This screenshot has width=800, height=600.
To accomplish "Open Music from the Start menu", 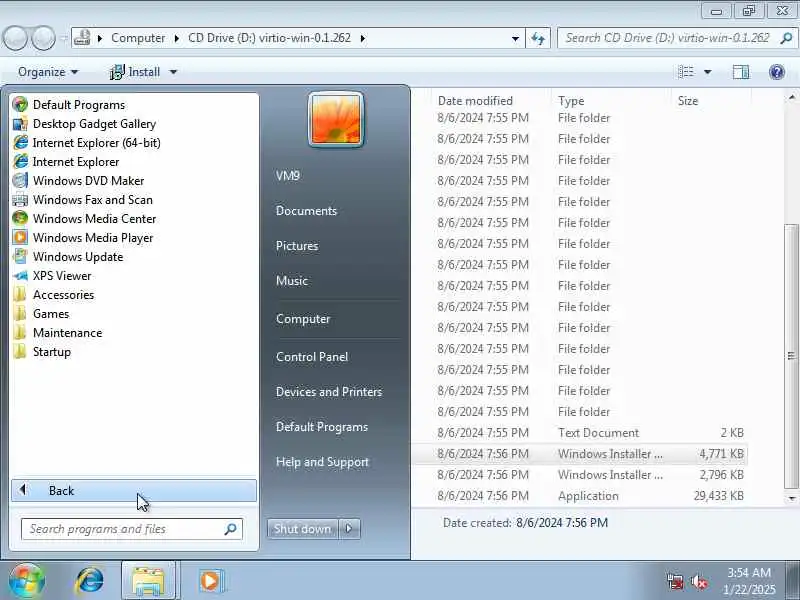I will (292, 281).
